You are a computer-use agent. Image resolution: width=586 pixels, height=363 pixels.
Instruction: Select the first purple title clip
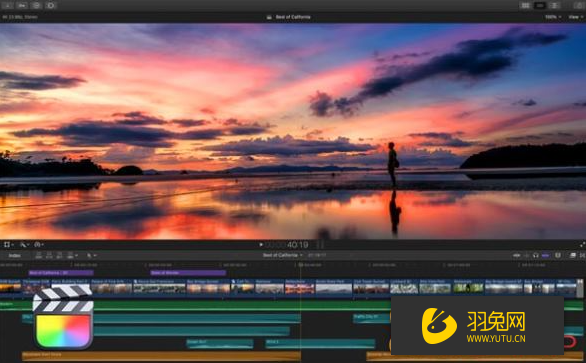click(x=61, y=273)
